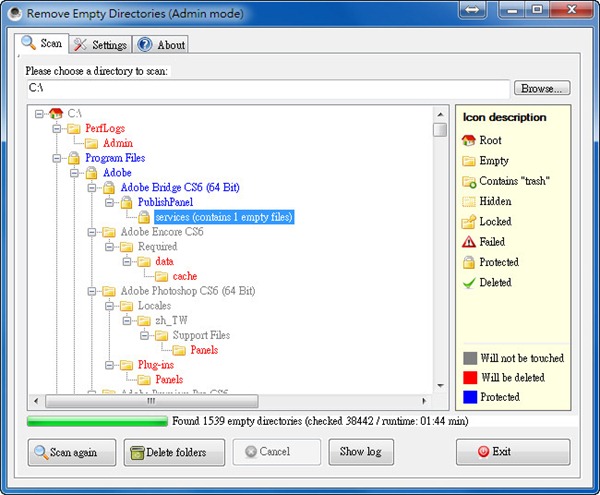The height and width of the screenshot is (495, 600).
Task: Select Panels under Plug-ins
Action: click(169, 379)
